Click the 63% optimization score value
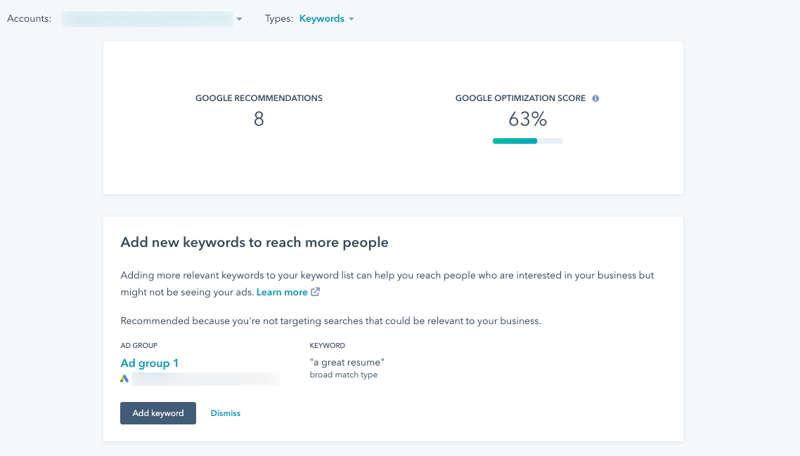This screenshot has width=800, height=456. coord(527,120)
